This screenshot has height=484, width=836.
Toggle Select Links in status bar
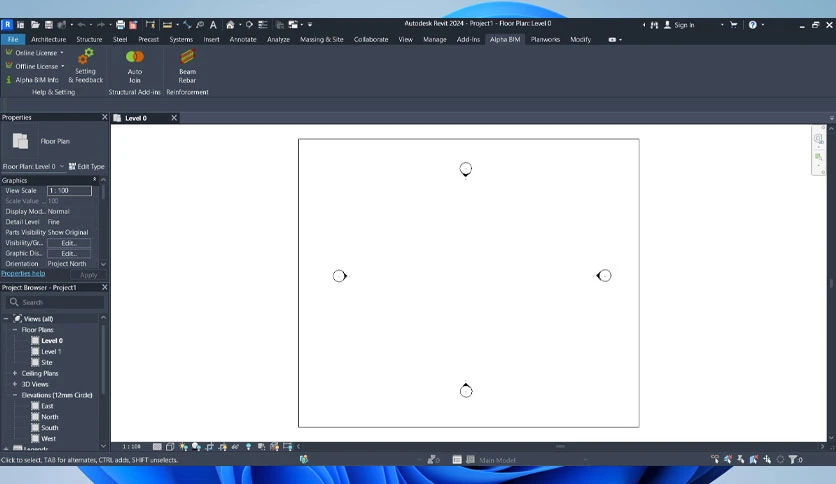click(715, 459)
